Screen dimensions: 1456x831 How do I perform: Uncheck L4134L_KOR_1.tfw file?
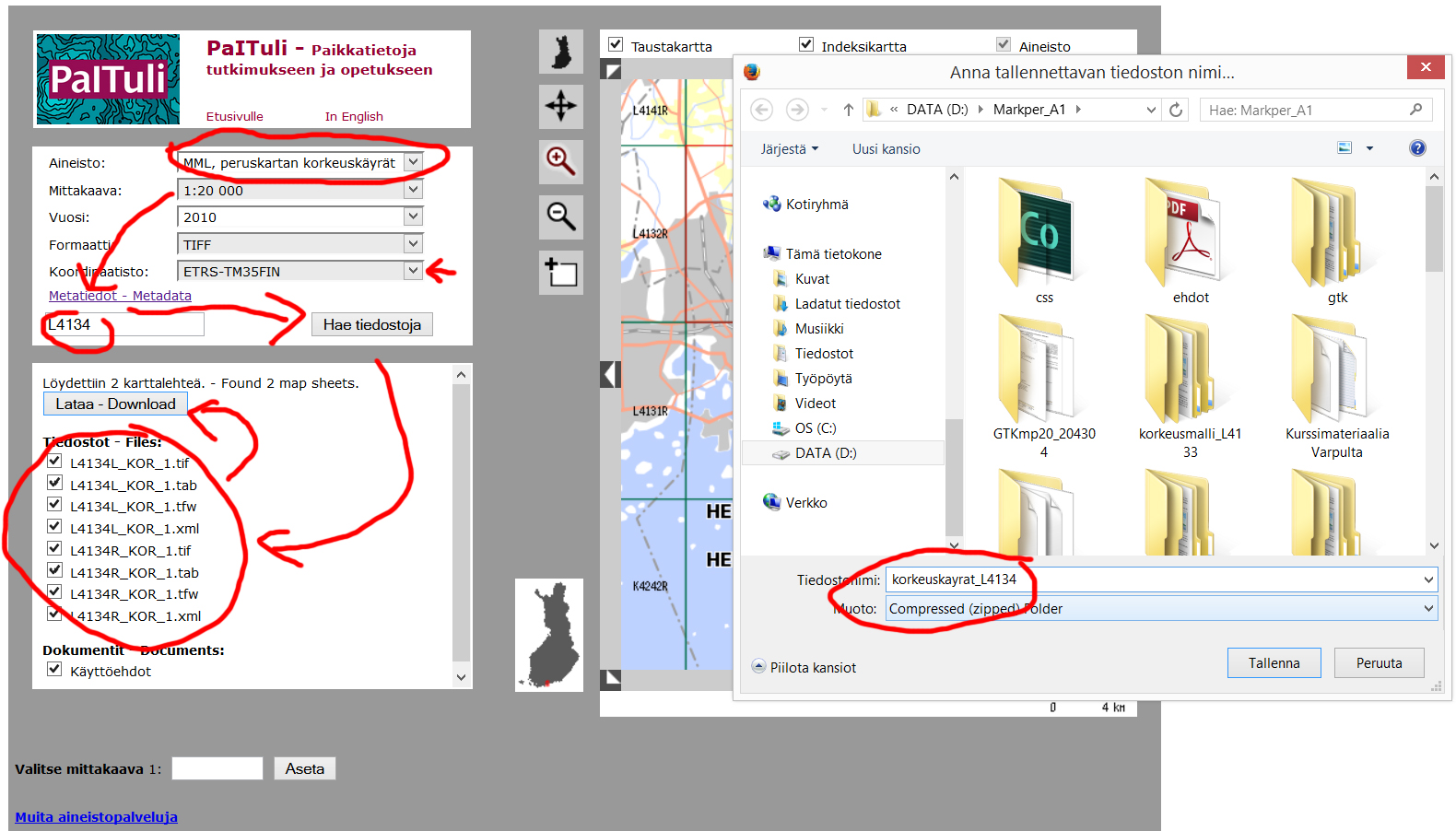click(x=54, y=505)
